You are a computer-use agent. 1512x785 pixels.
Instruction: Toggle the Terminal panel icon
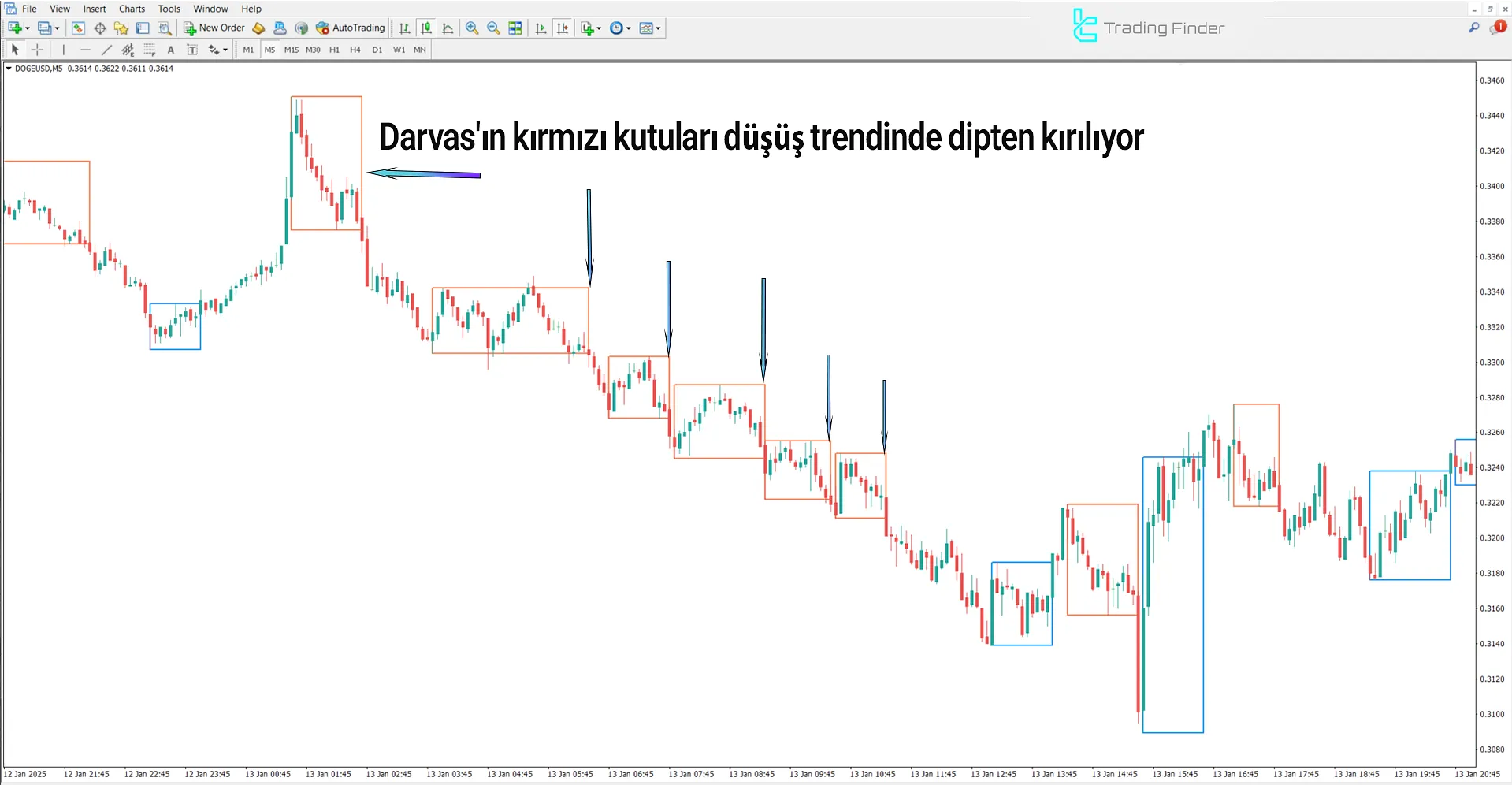[x=143, y=28]
